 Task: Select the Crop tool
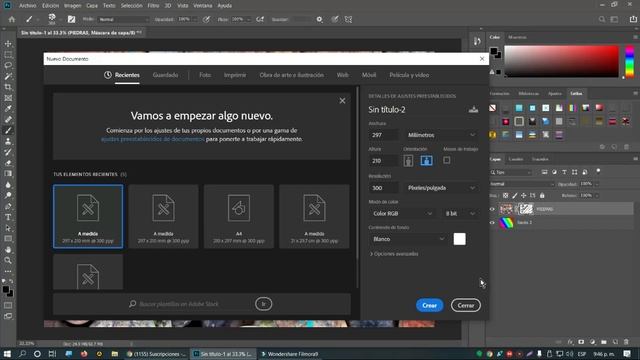8,87
